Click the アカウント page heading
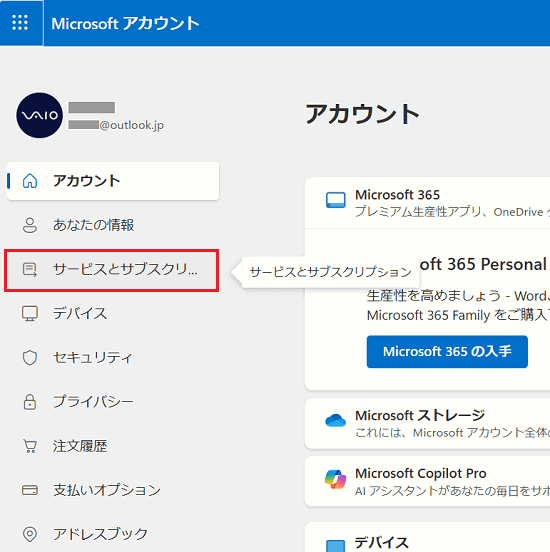The width and height of the screenshot is (550, 552). pyautogui.click(x=362, y=114)
